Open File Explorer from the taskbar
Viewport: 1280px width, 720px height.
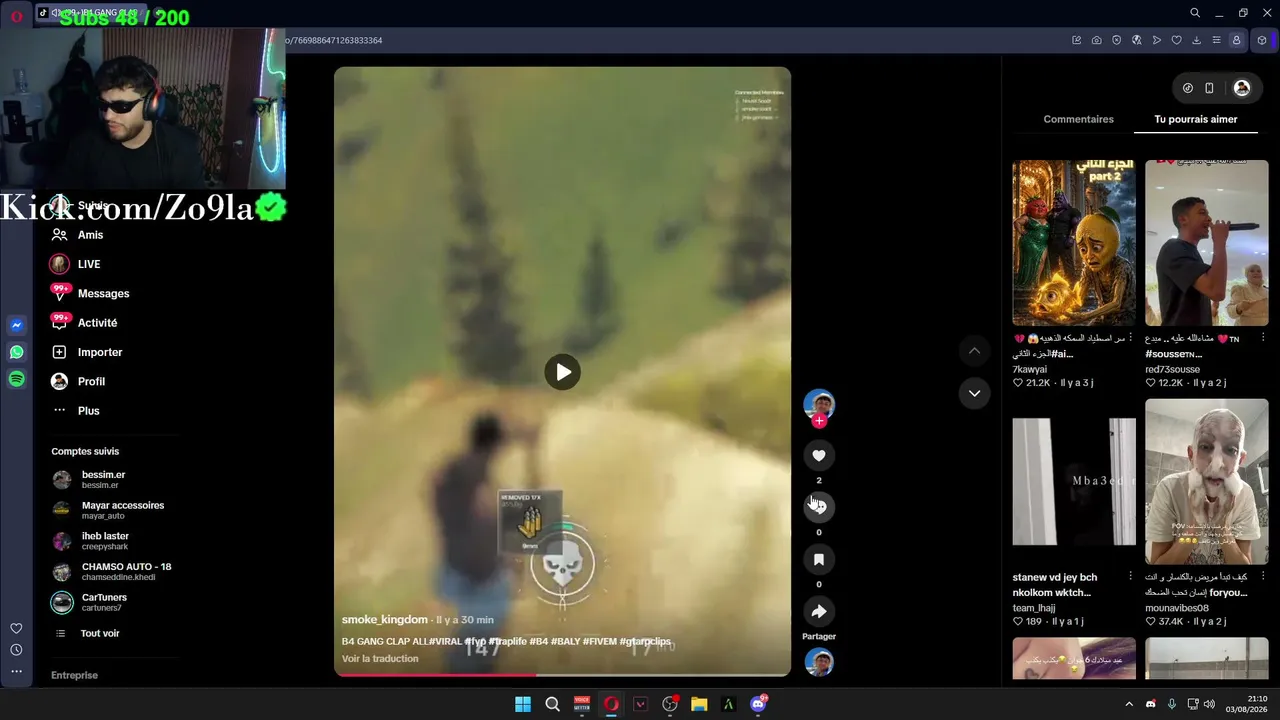699,704
